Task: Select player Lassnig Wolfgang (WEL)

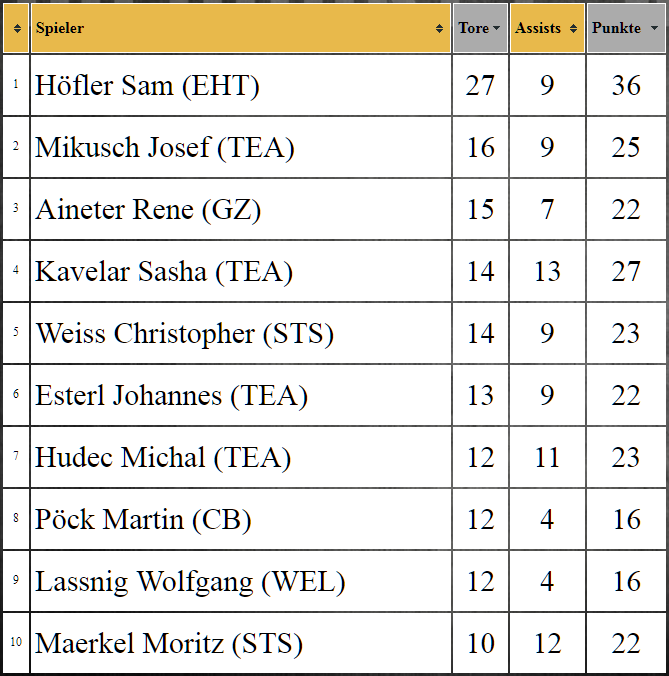Action: click(x=190, y=582)
